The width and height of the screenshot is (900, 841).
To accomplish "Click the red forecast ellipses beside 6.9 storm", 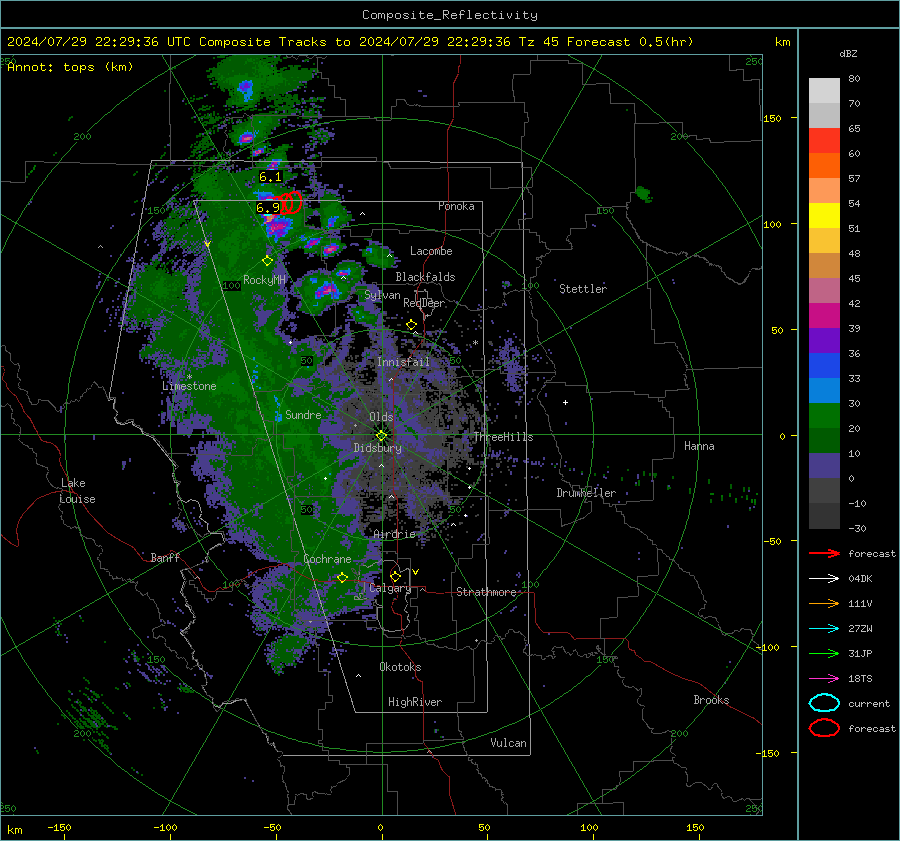I will pos(290,203).
